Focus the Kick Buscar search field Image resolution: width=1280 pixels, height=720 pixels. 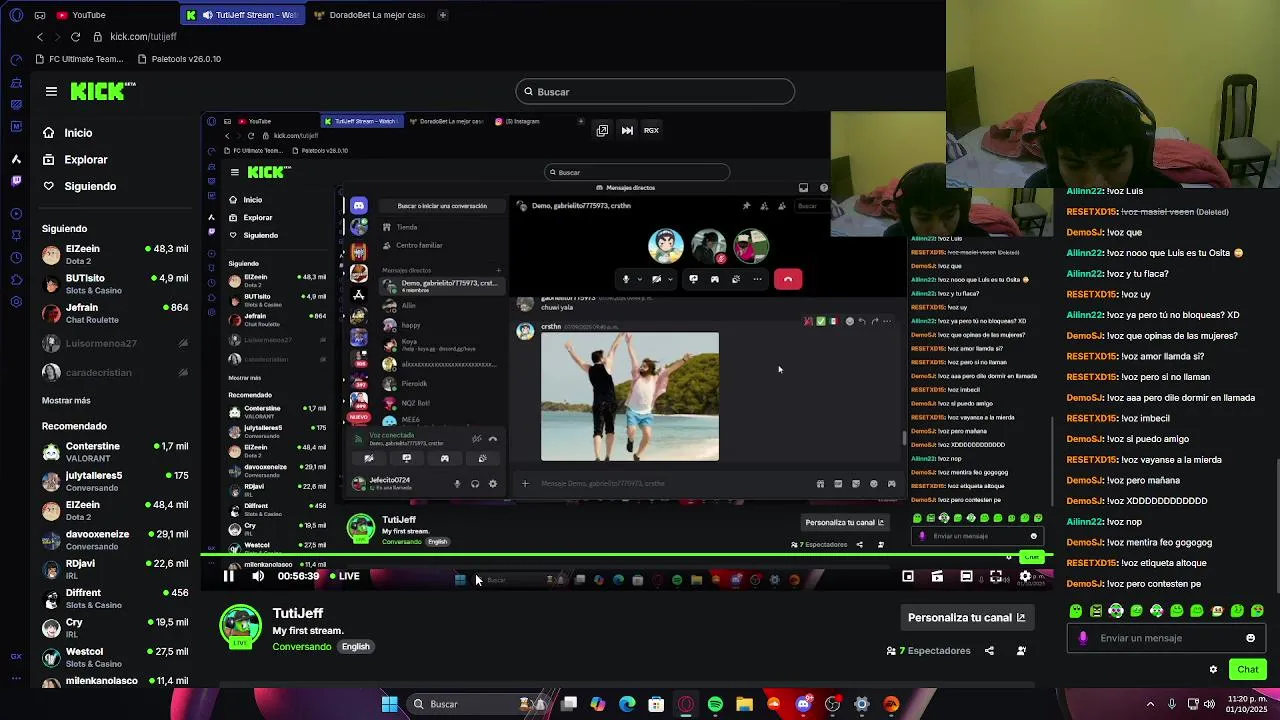point(655,92)
